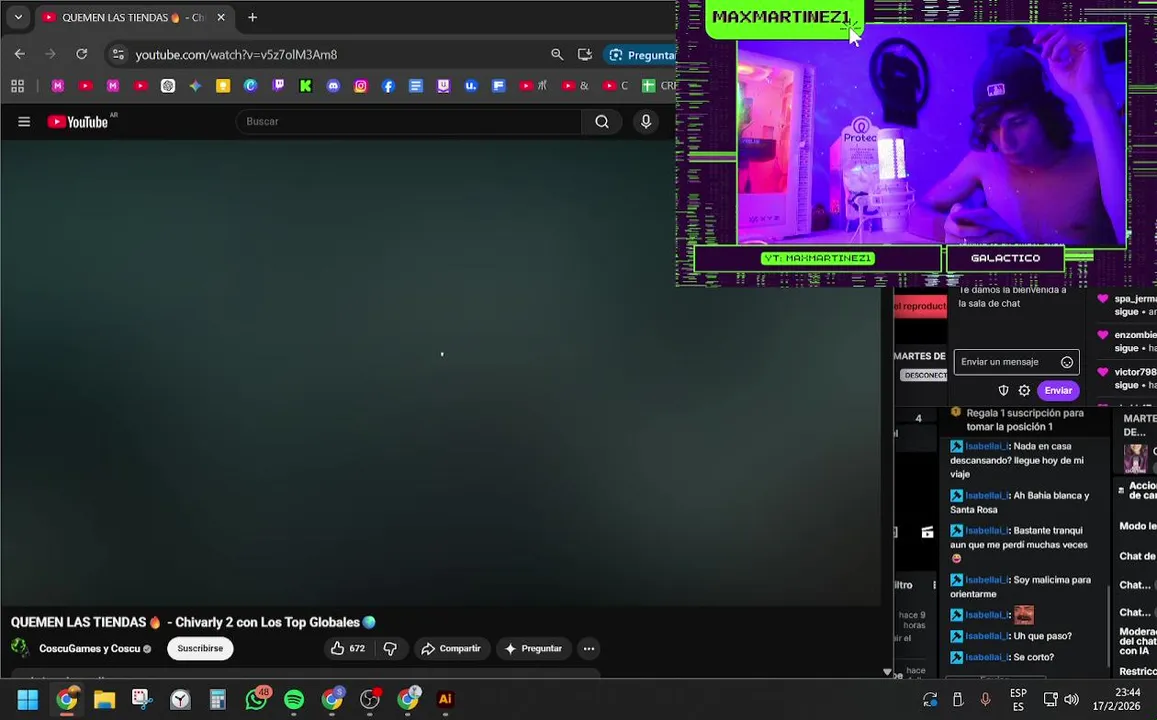Open a new browser tab
The image size is (1157, 720).
(252, 17)
